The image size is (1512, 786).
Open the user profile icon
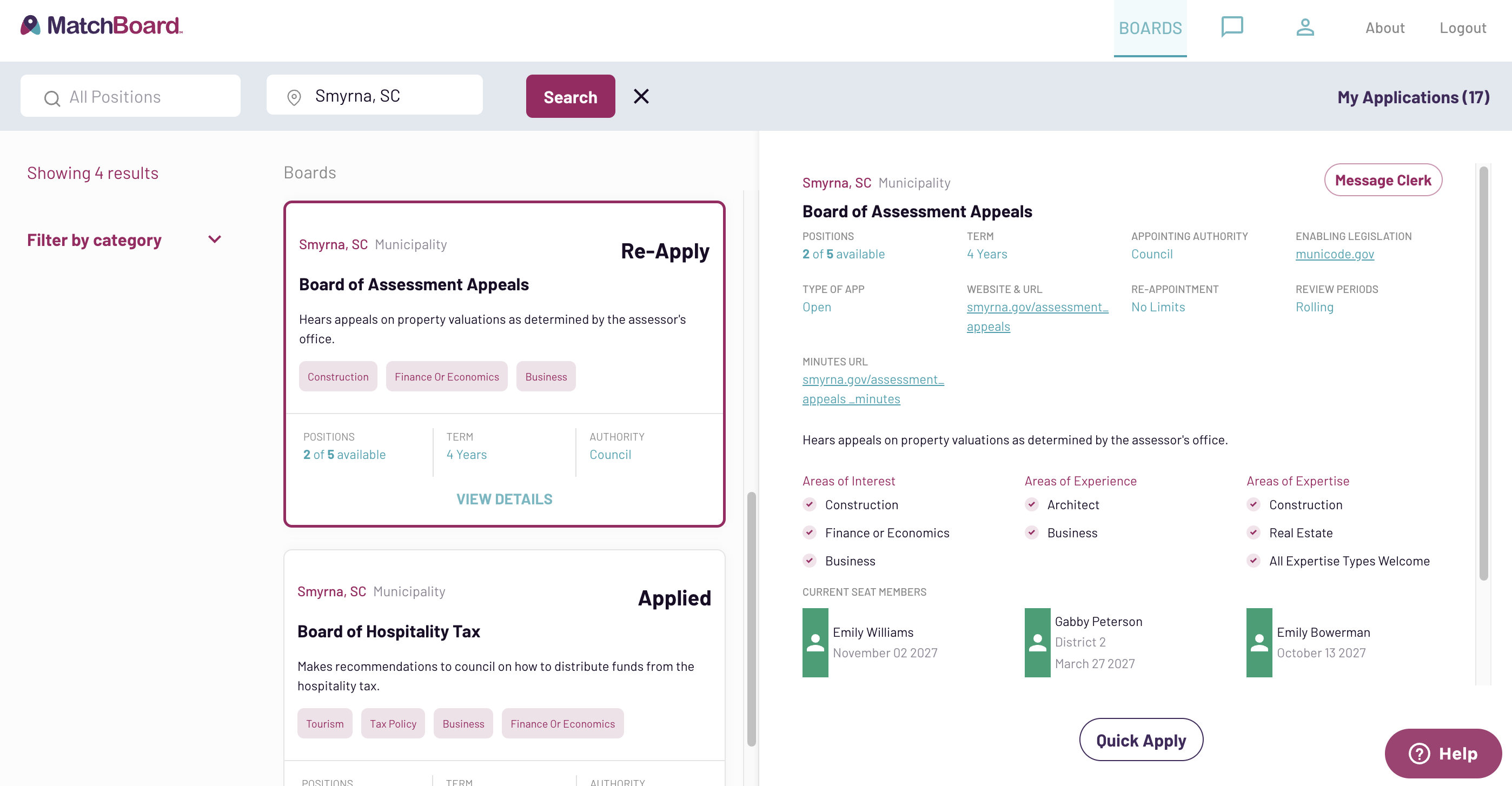pyautogui.click(x=1304, y=27)
